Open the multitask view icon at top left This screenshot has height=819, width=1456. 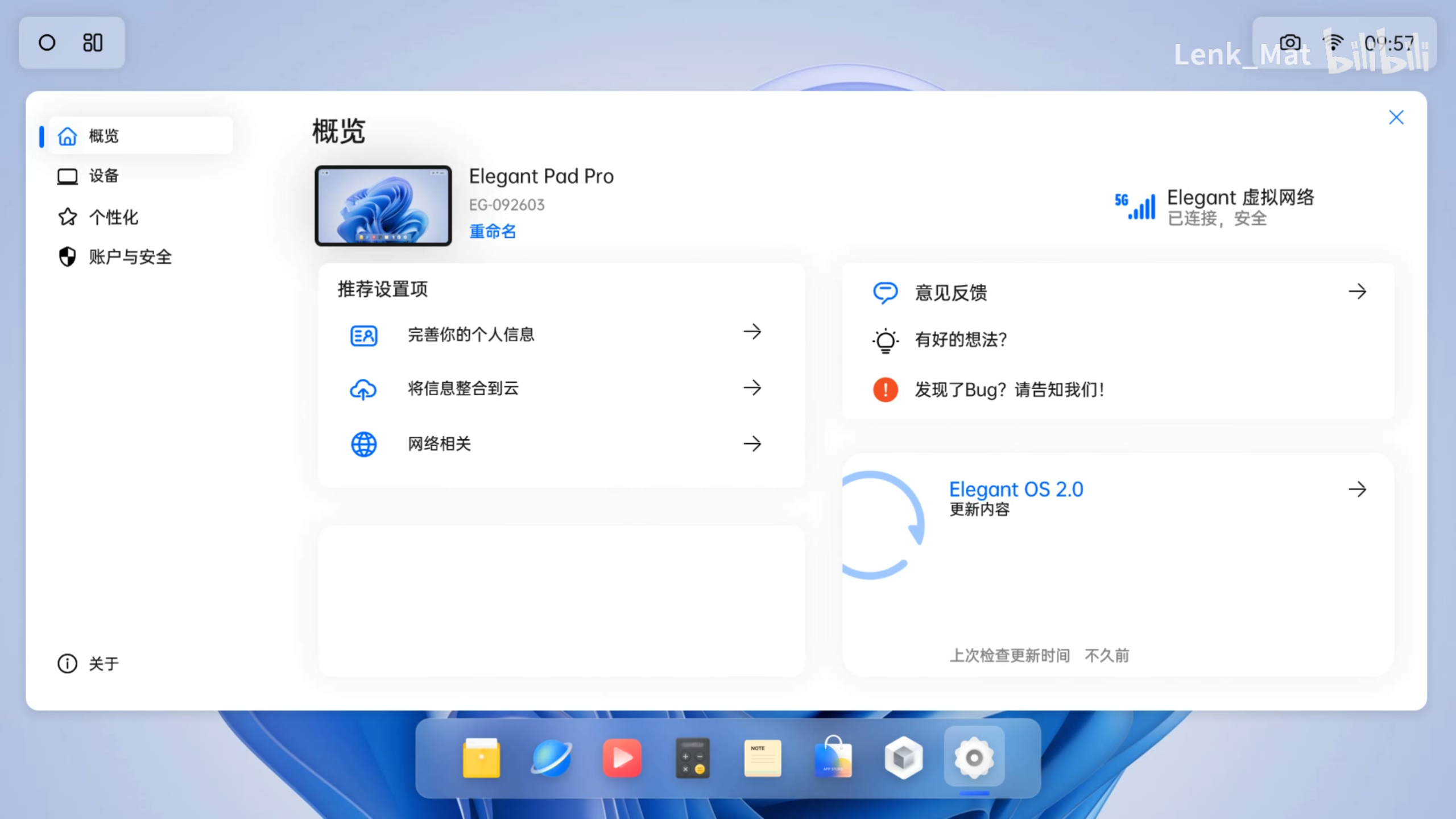93,43
